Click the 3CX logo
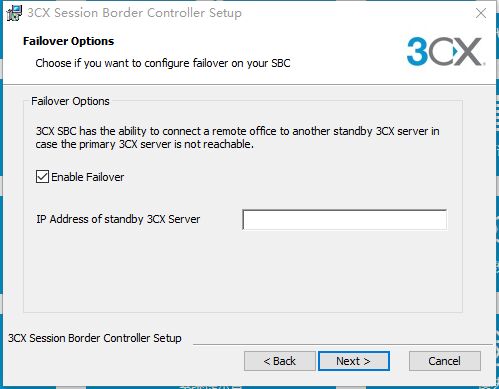 [446, 51]
